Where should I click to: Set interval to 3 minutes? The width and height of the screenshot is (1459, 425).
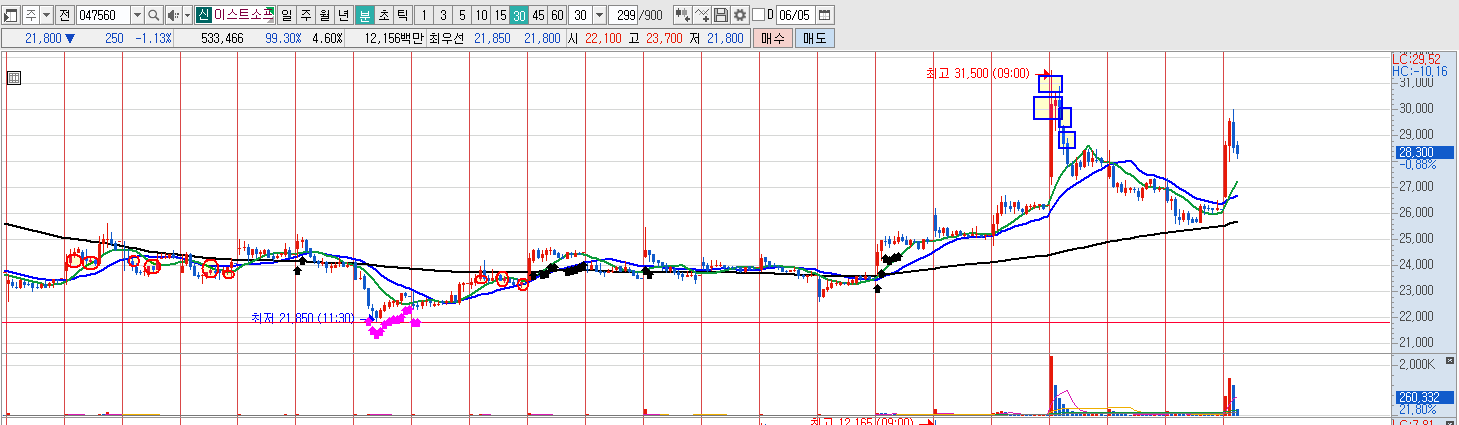(x=443, y=15)
